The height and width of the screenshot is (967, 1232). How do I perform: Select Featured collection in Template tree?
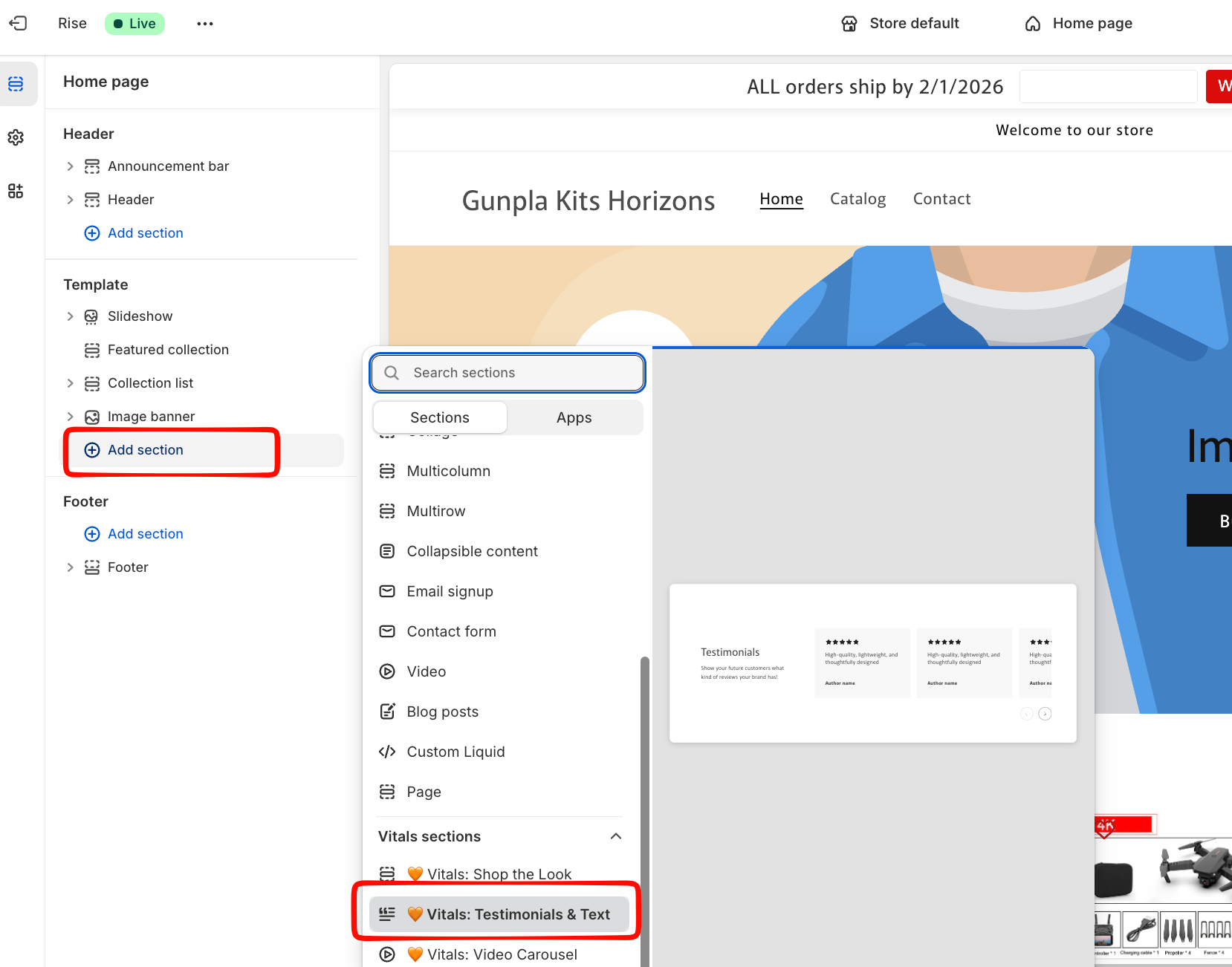tap(168, 350)
